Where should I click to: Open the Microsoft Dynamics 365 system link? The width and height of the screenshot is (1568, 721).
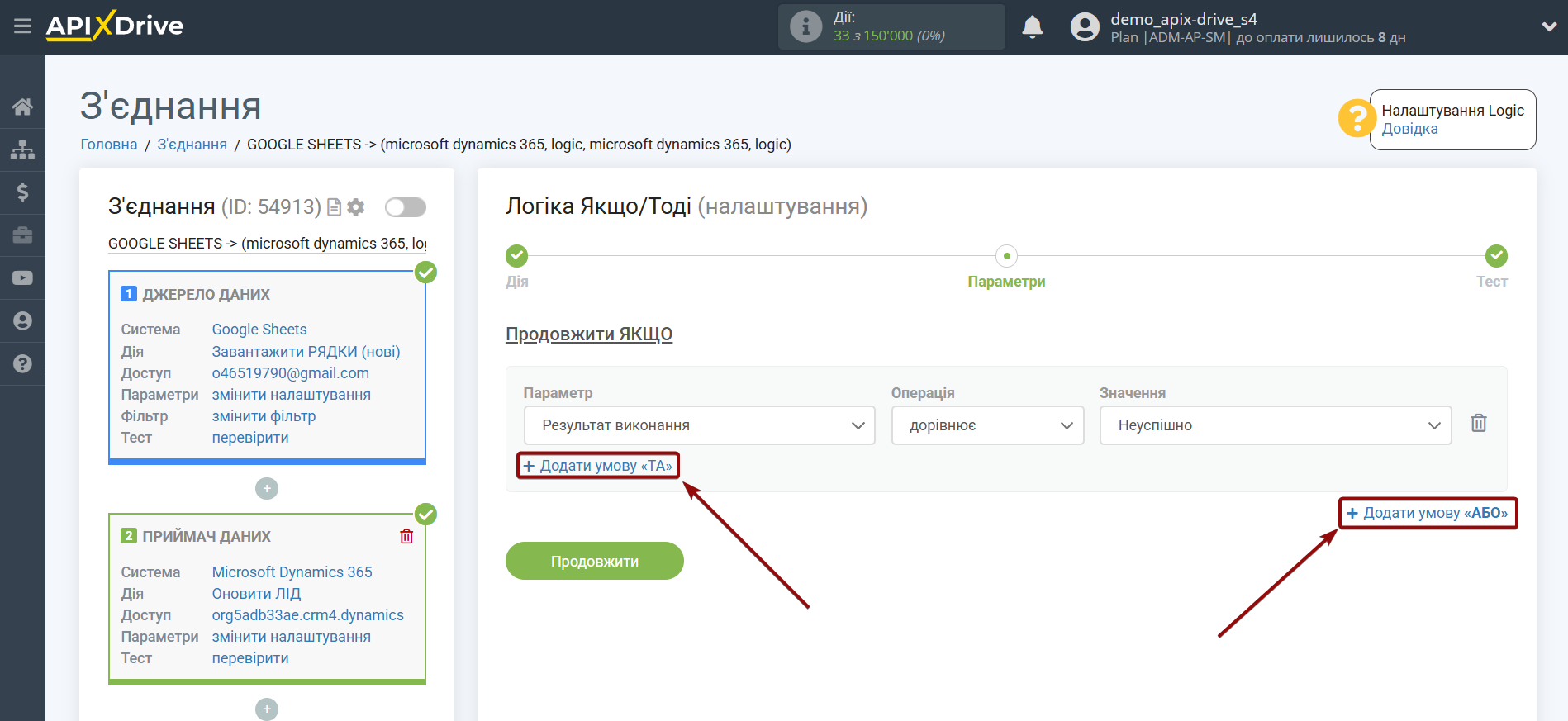[x=292, y=572]
